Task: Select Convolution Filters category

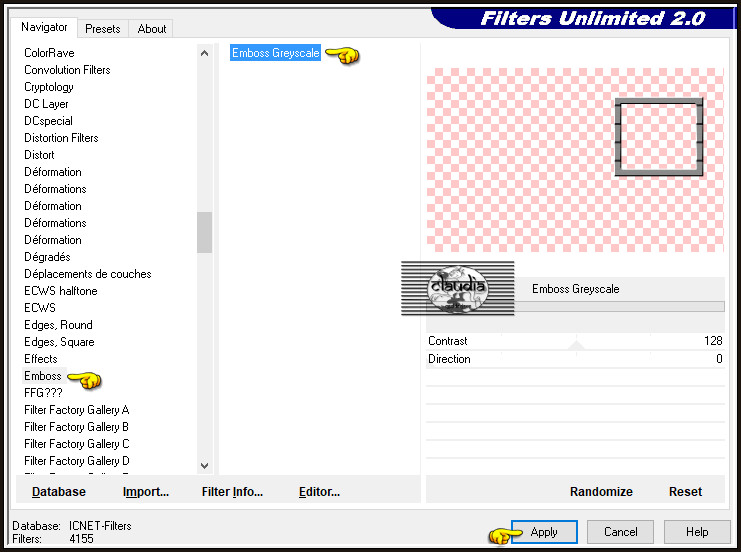Action: pos(67,70)
